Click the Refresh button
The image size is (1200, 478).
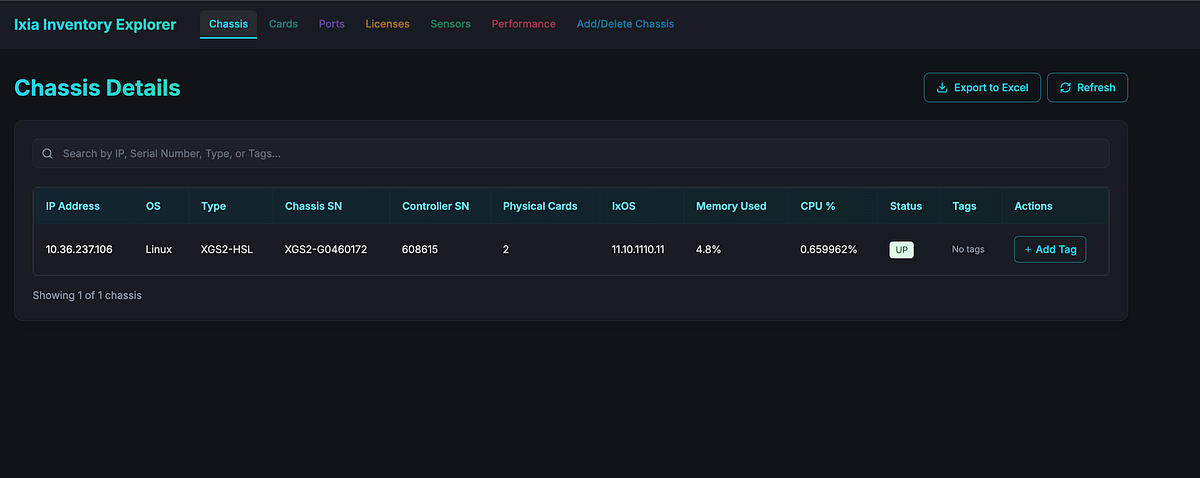point(1087,88)
